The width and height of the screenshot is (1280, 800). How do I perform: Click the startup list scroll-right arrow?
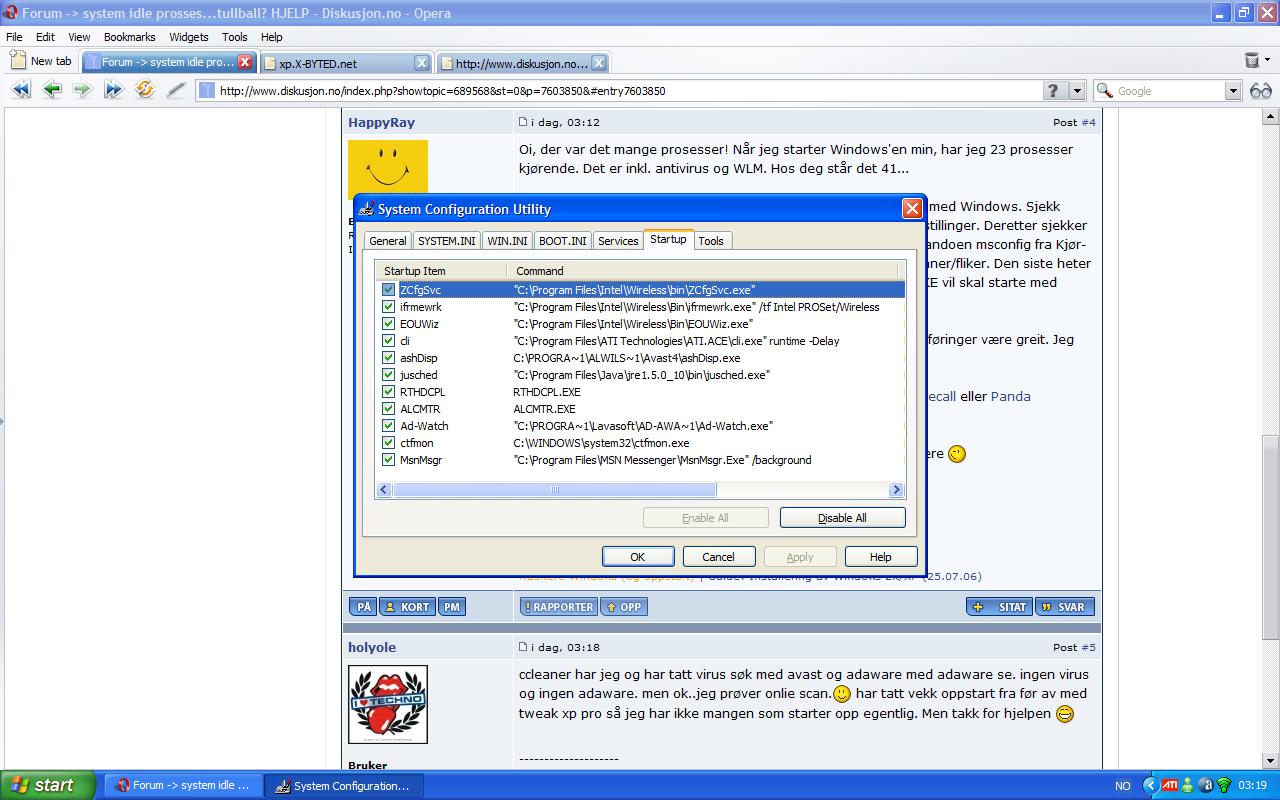(897, 490)
